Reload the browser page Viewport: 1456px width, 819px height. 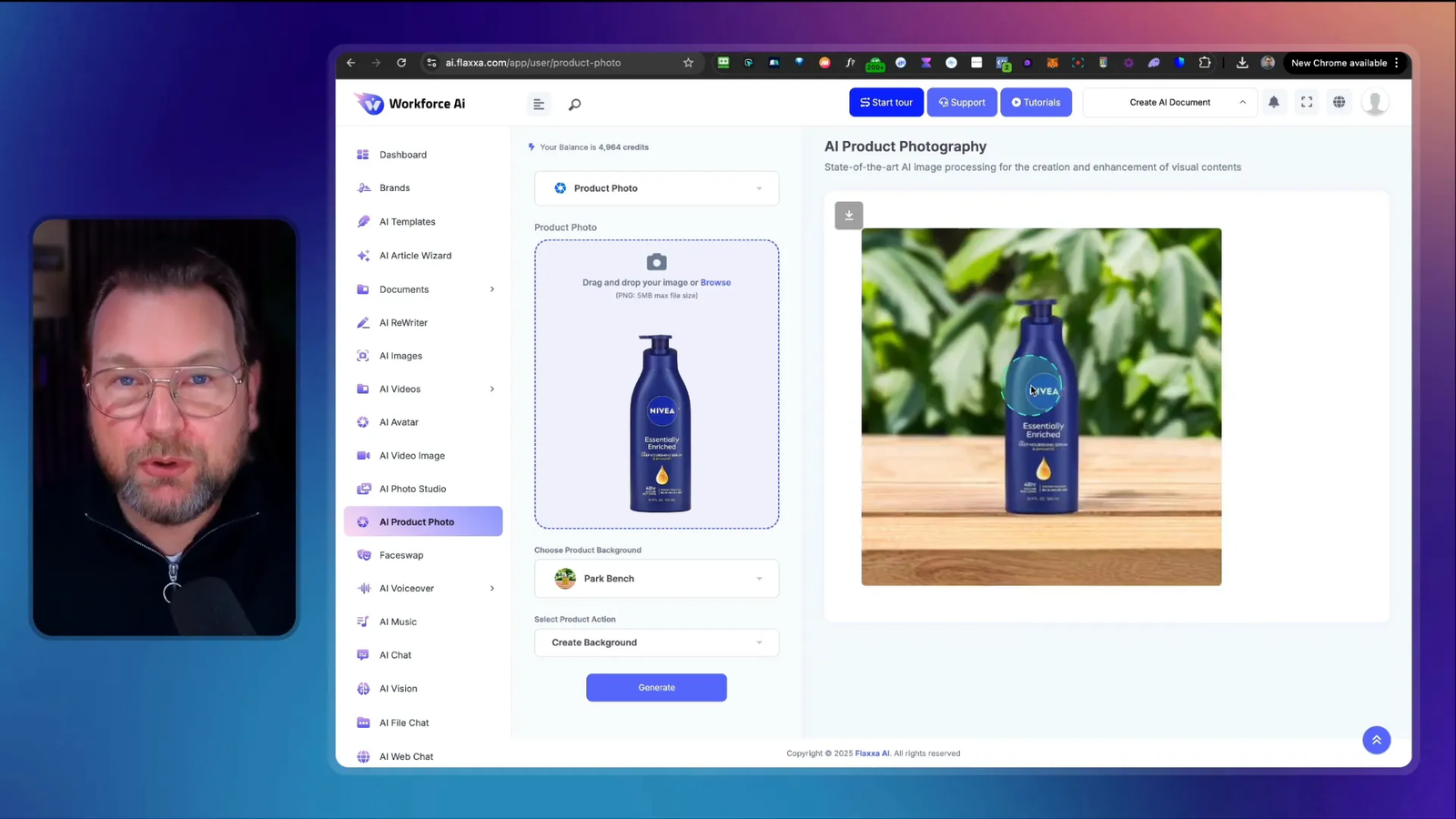coord(401,63)
